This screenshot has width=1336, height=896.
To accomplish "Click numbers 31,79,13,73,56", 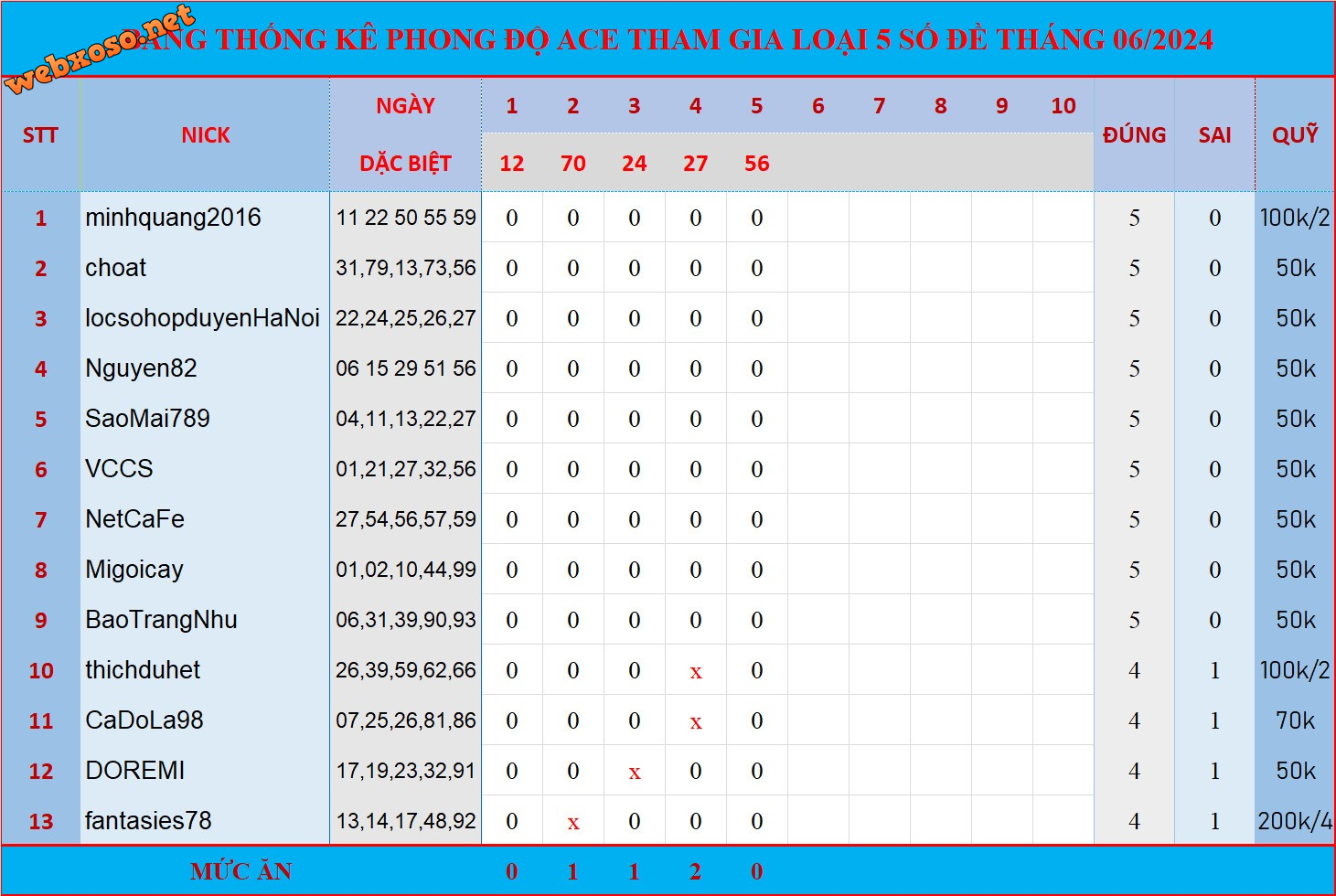I will click(x=406, y=268).
